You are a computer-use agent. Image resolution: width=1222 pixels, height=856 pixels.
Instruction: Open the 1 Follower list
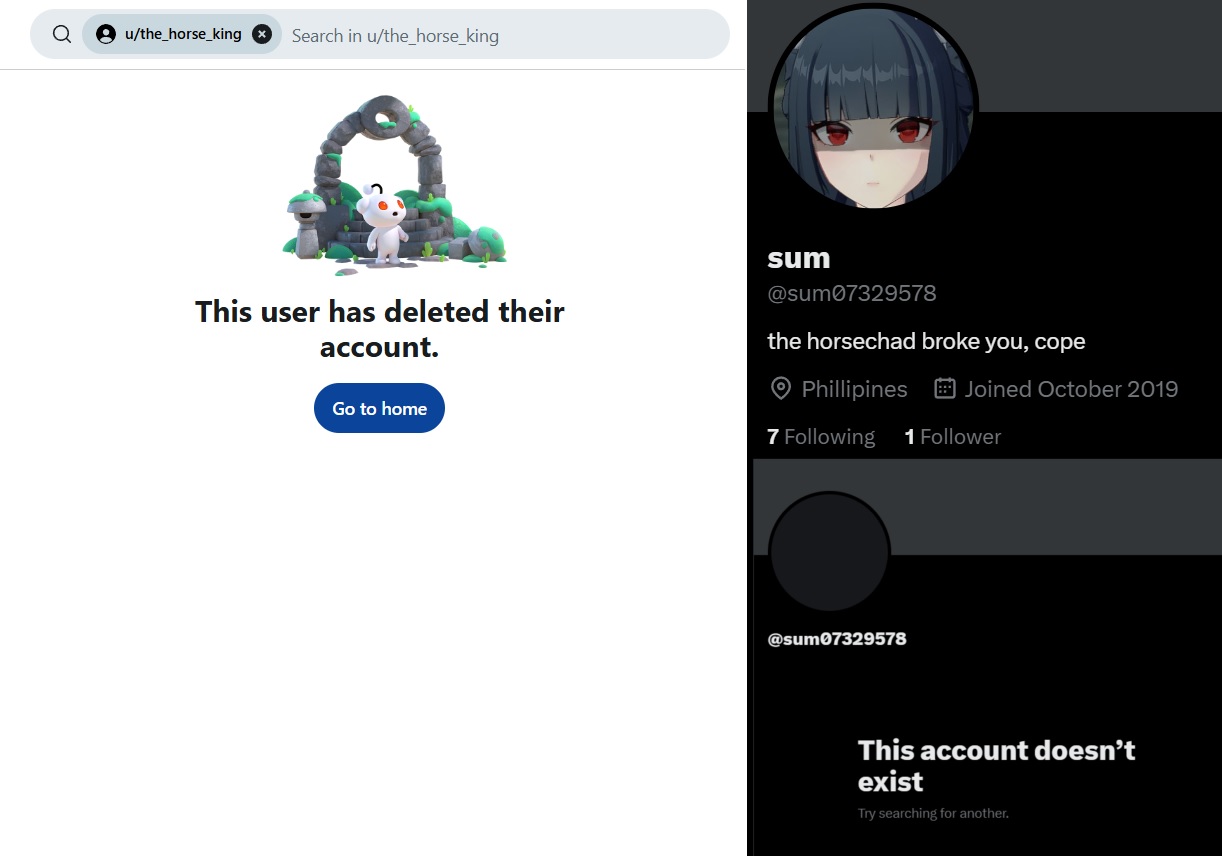point(953,437)
